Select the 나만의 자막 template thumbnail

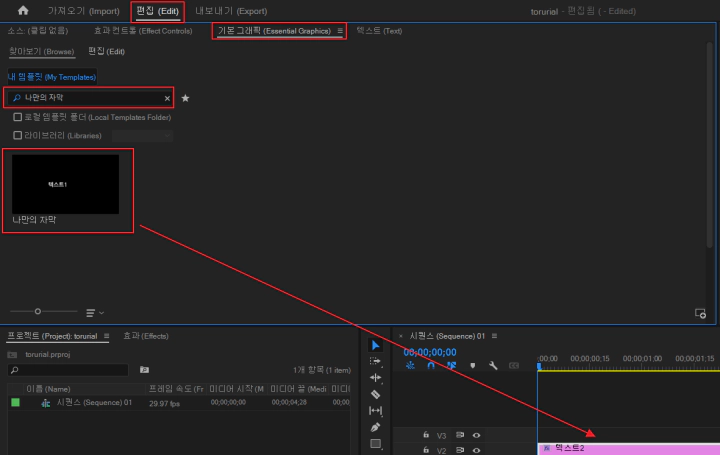pos(65,184)
